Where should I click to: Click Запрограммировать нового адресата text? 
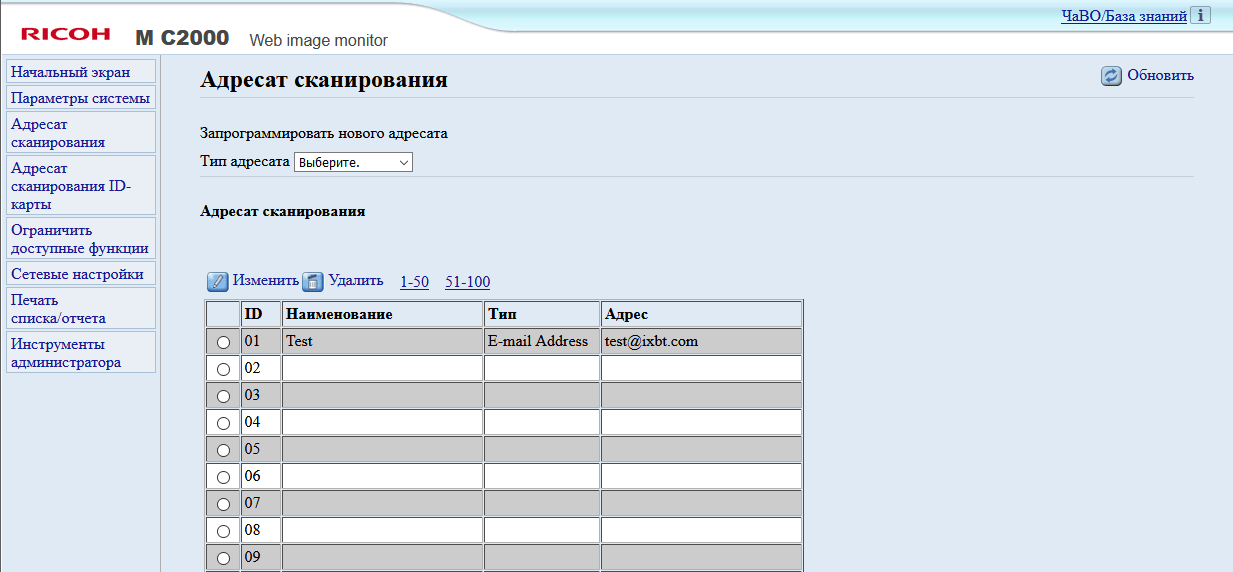pos(324,133)
